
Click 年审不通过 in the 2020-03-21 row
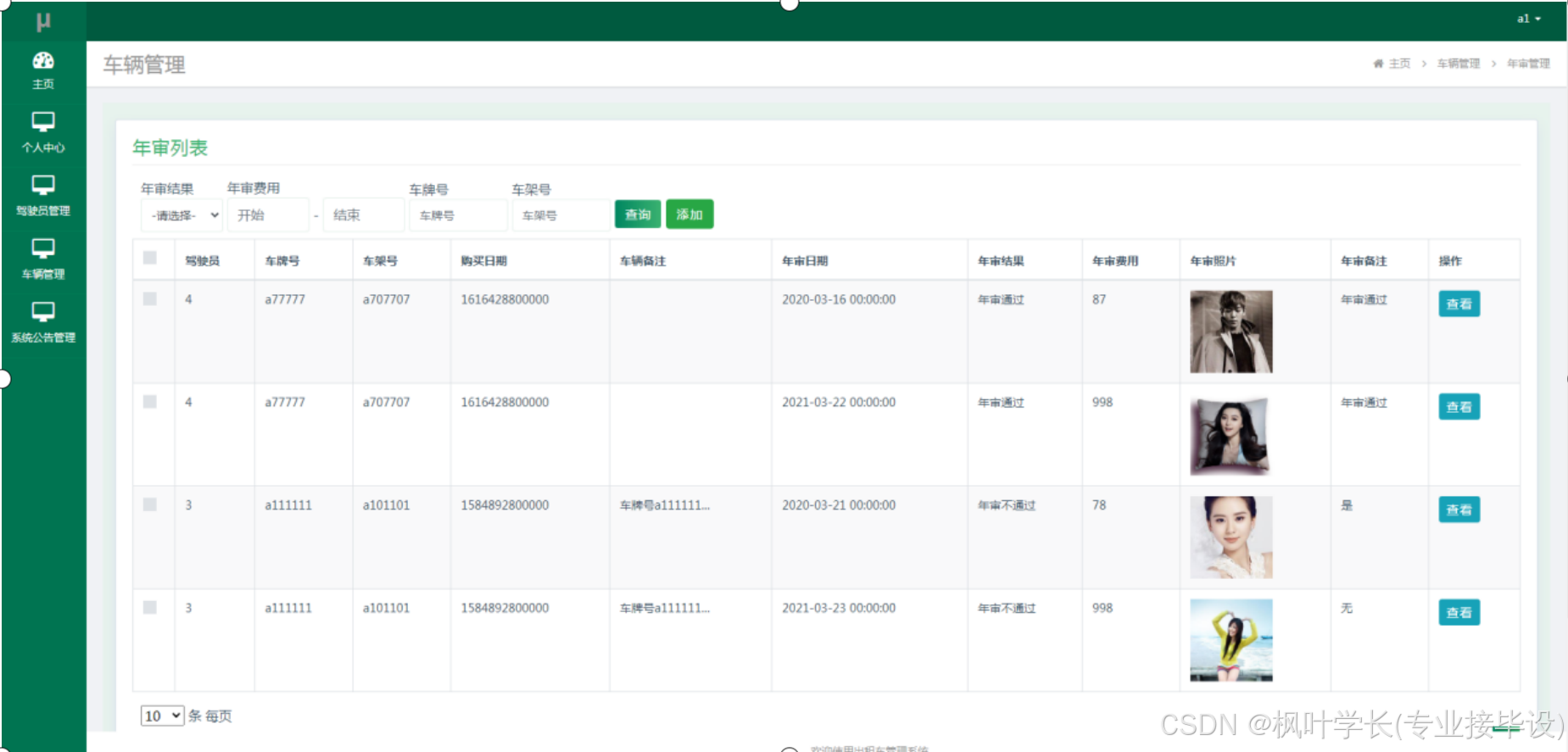point(1007,505)
